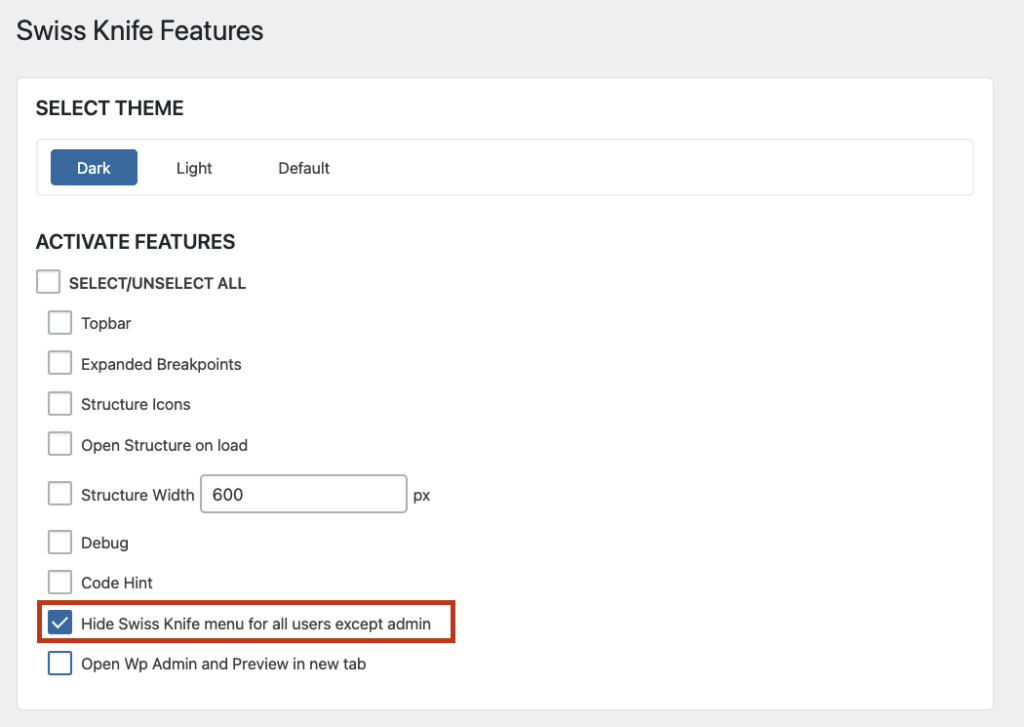The width and height of the screenshot is (1024, 727).
Task: Click the 'SELECT/UNSELECT ALL' label
Action: tap(157, 283)
